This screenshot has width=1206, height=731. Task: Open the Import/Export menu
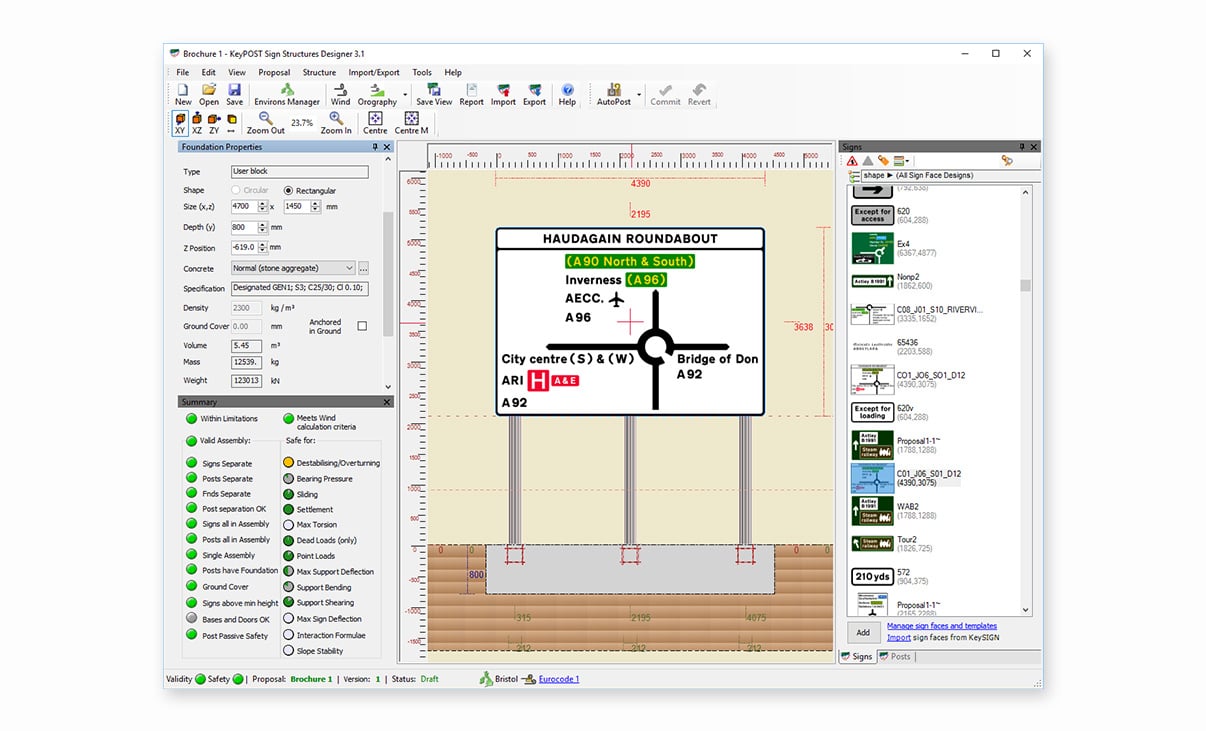click(373, 72)
